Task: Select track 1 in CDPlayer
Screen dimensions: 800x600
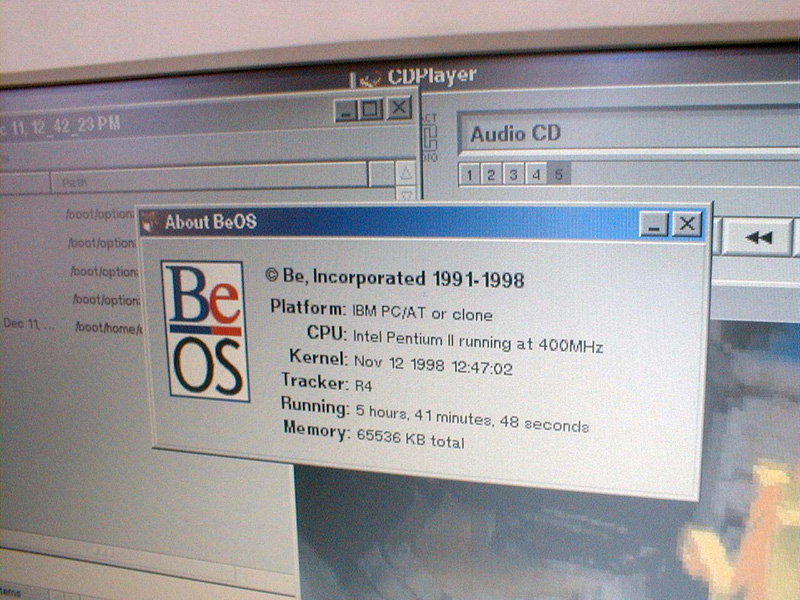Action: 468,175
